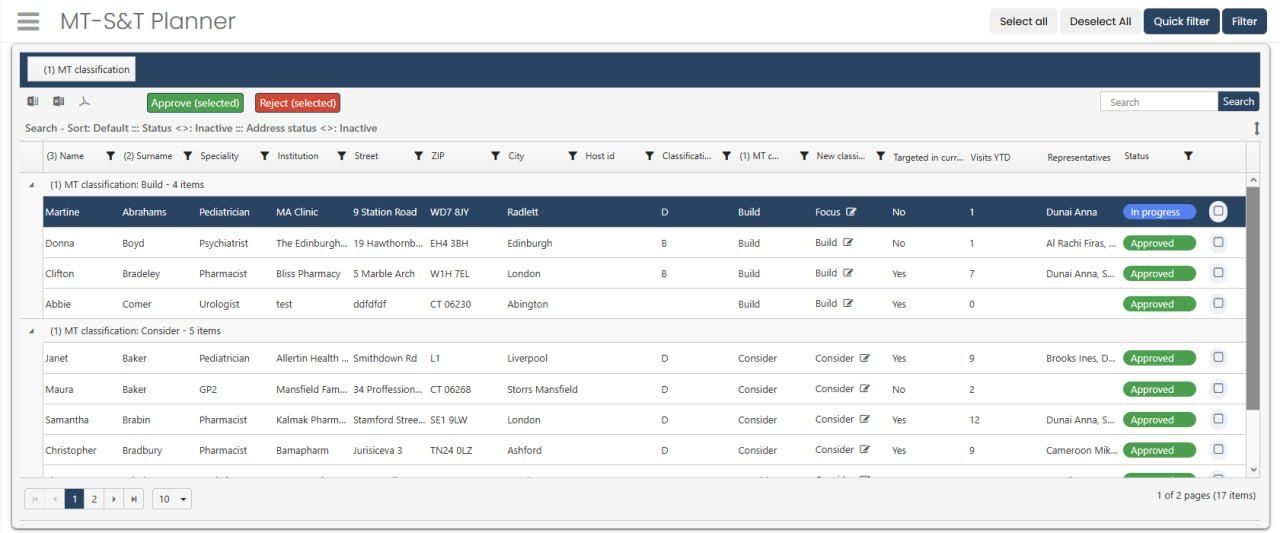Click the first Excel export icon
This screenshot has height=533, width=1280.
(x=33, y=102)
